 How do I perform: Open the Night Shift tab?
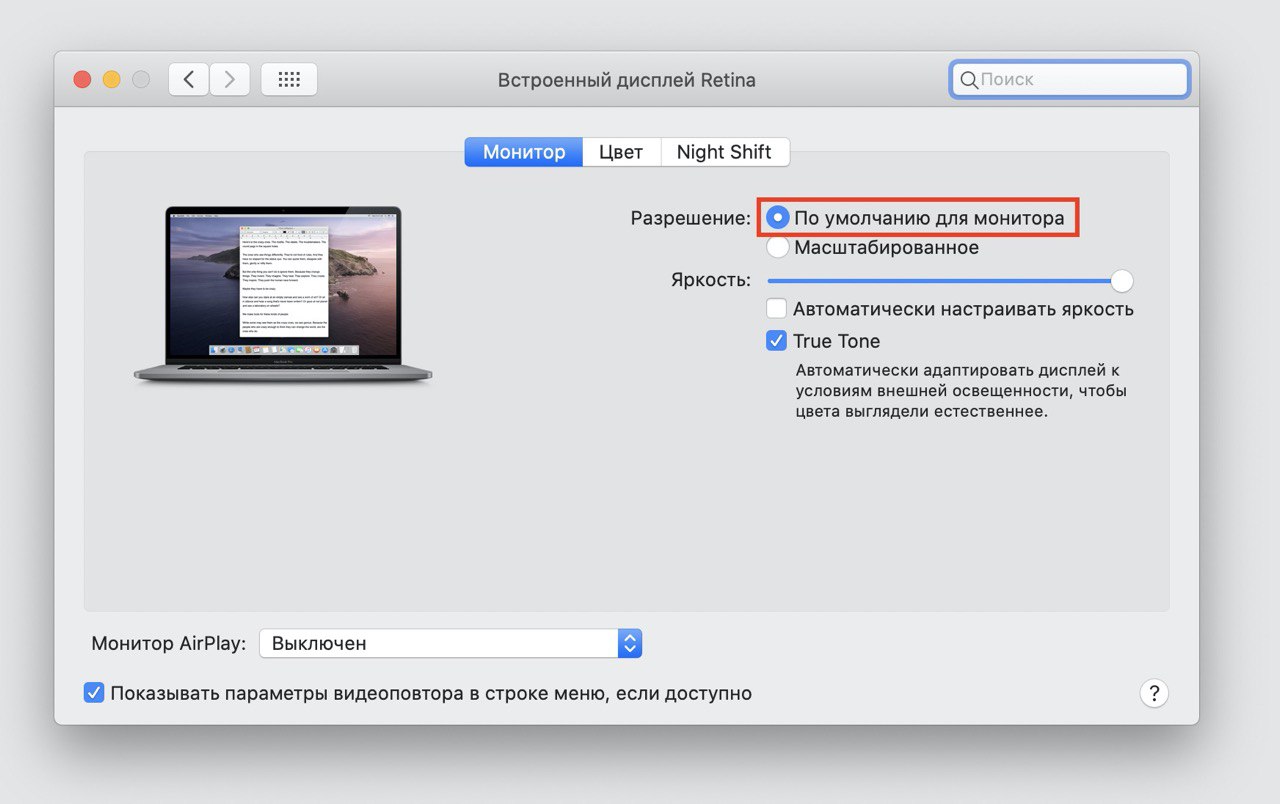pyautogui.click(x=724, y=152)
